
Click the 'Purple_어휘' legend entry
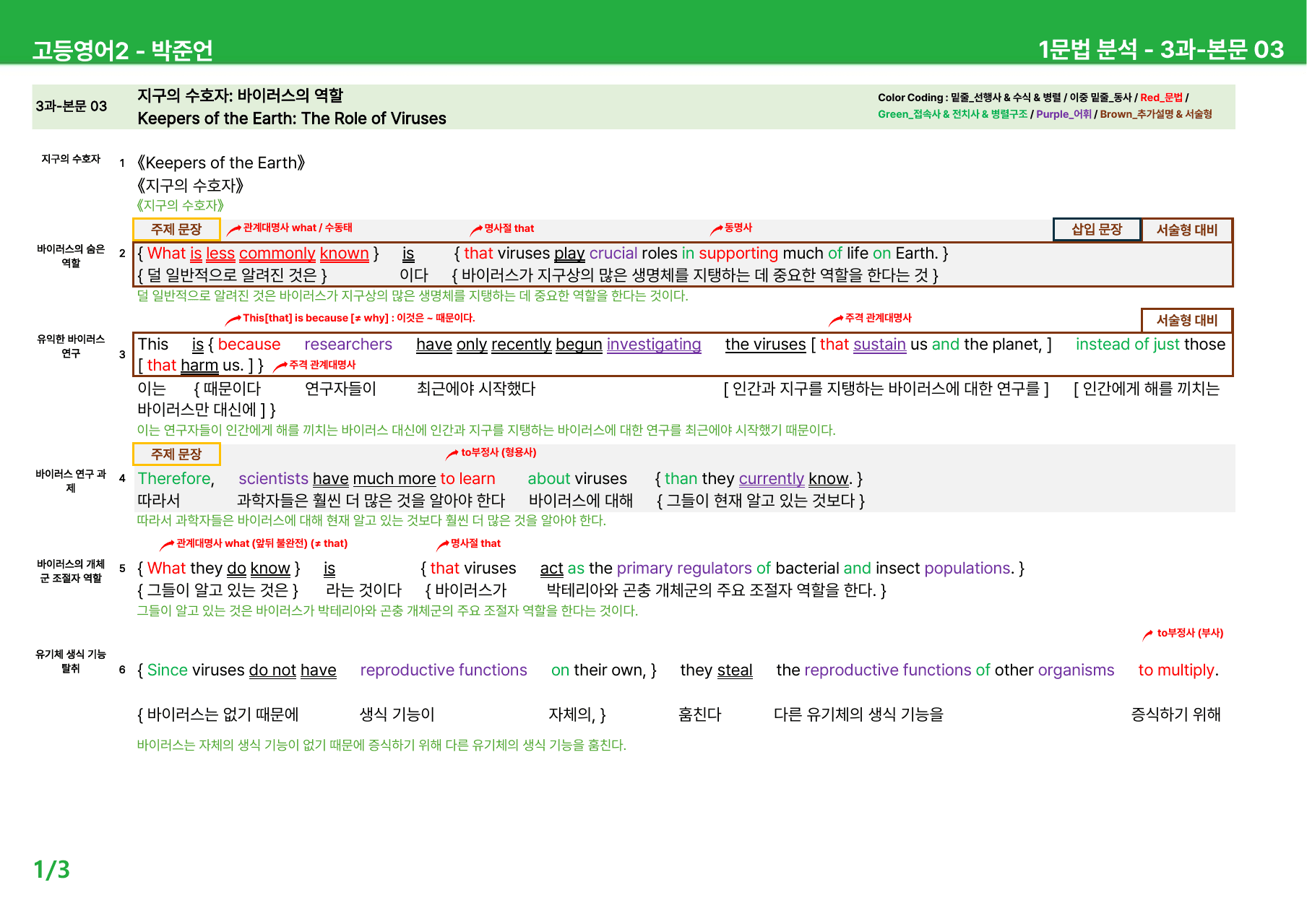point(1064,114)
